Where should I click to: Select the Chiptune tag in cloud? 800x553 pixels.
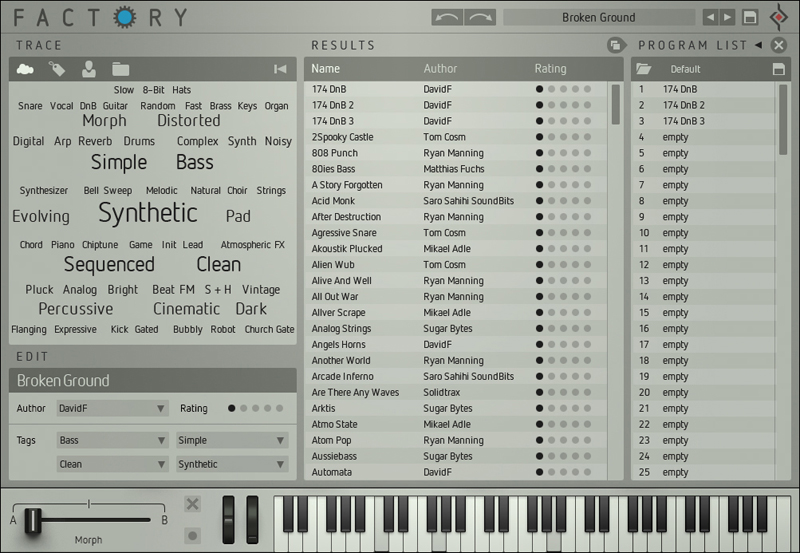[100, 244]
